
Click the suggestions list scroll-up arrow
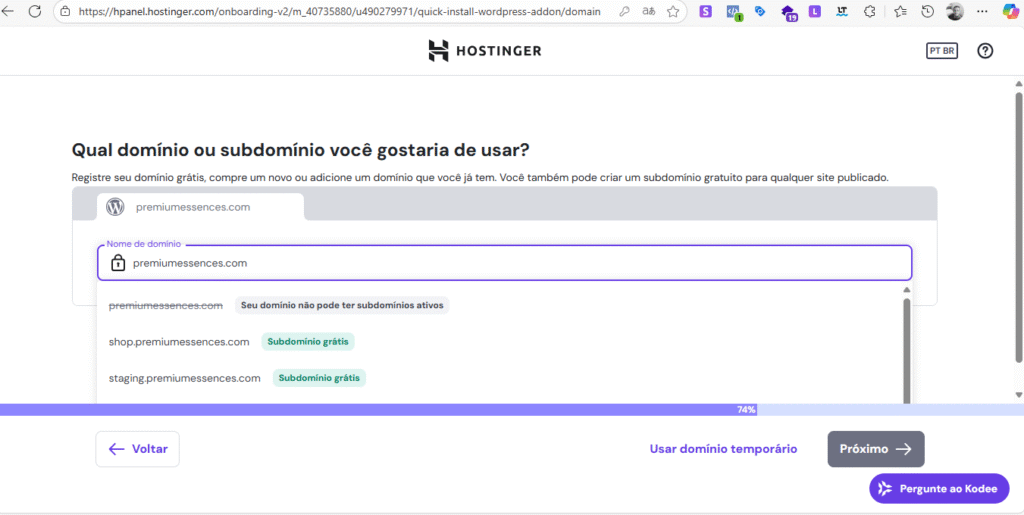(906, 290)
